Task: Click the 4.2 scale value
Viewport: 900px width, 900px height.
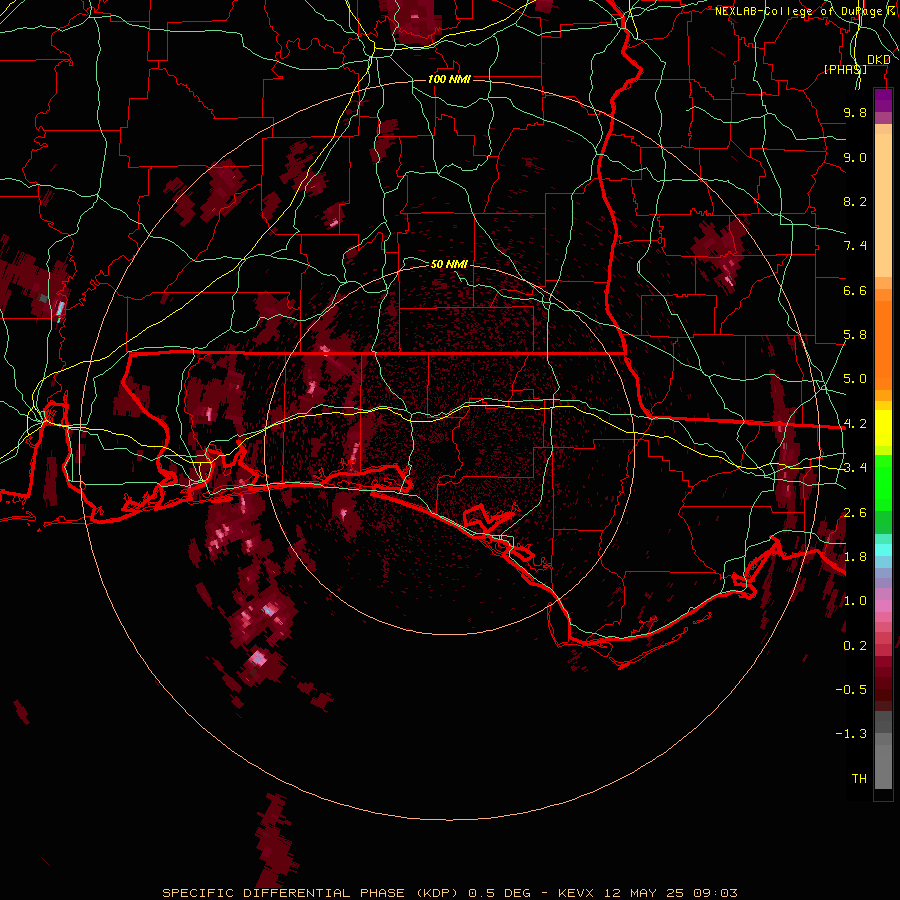Action: click(855, 424)
